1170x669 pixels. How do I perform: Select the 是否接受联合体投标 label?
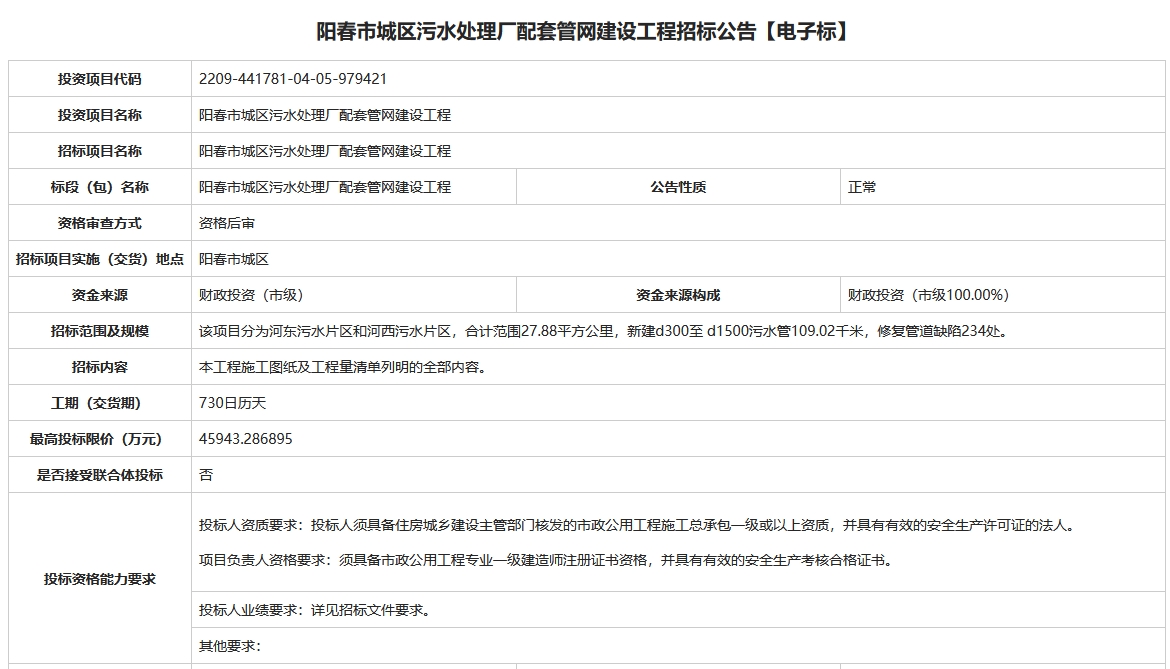(100, 475)
